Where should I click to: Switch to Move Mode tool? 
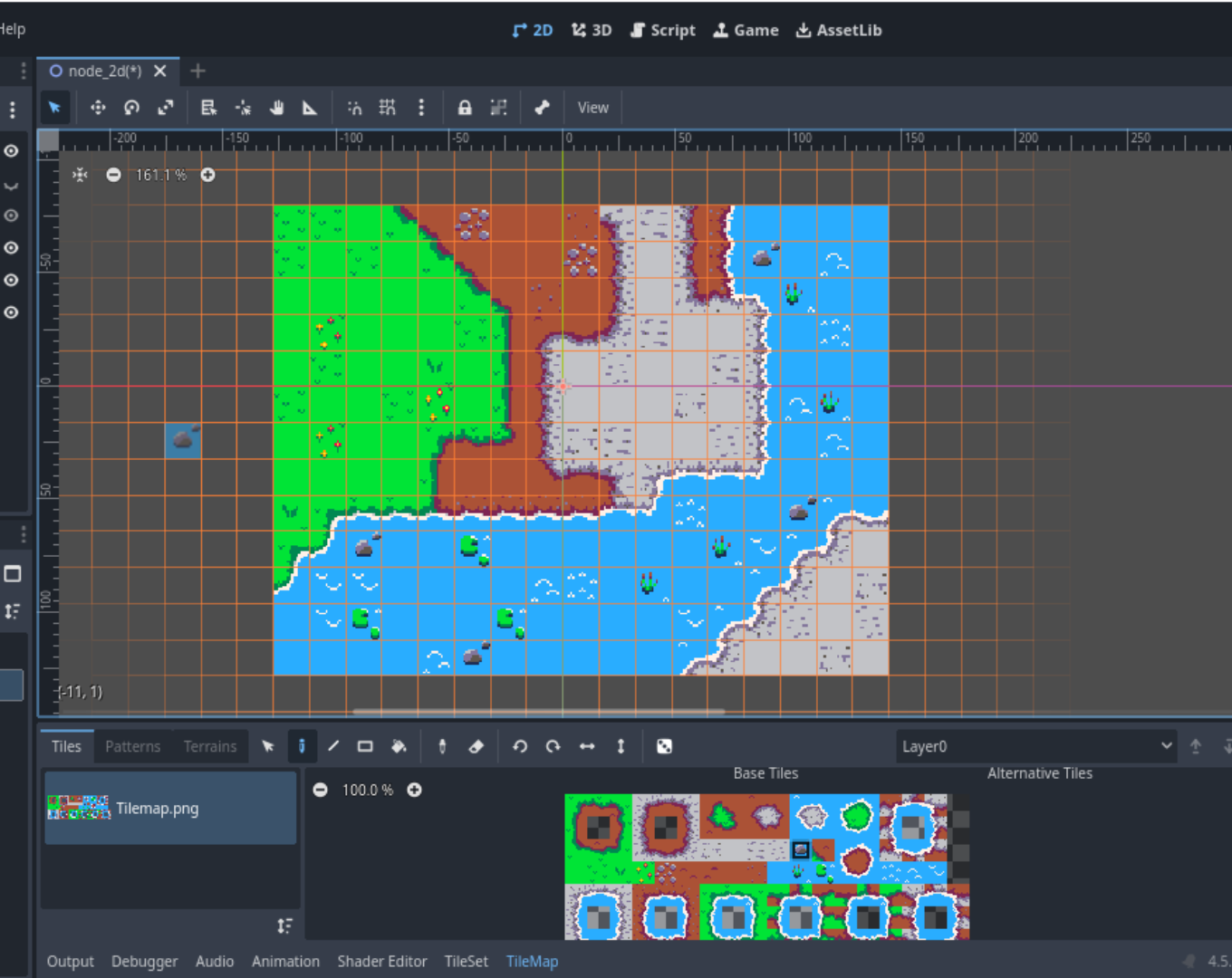(x=98, y=108)
